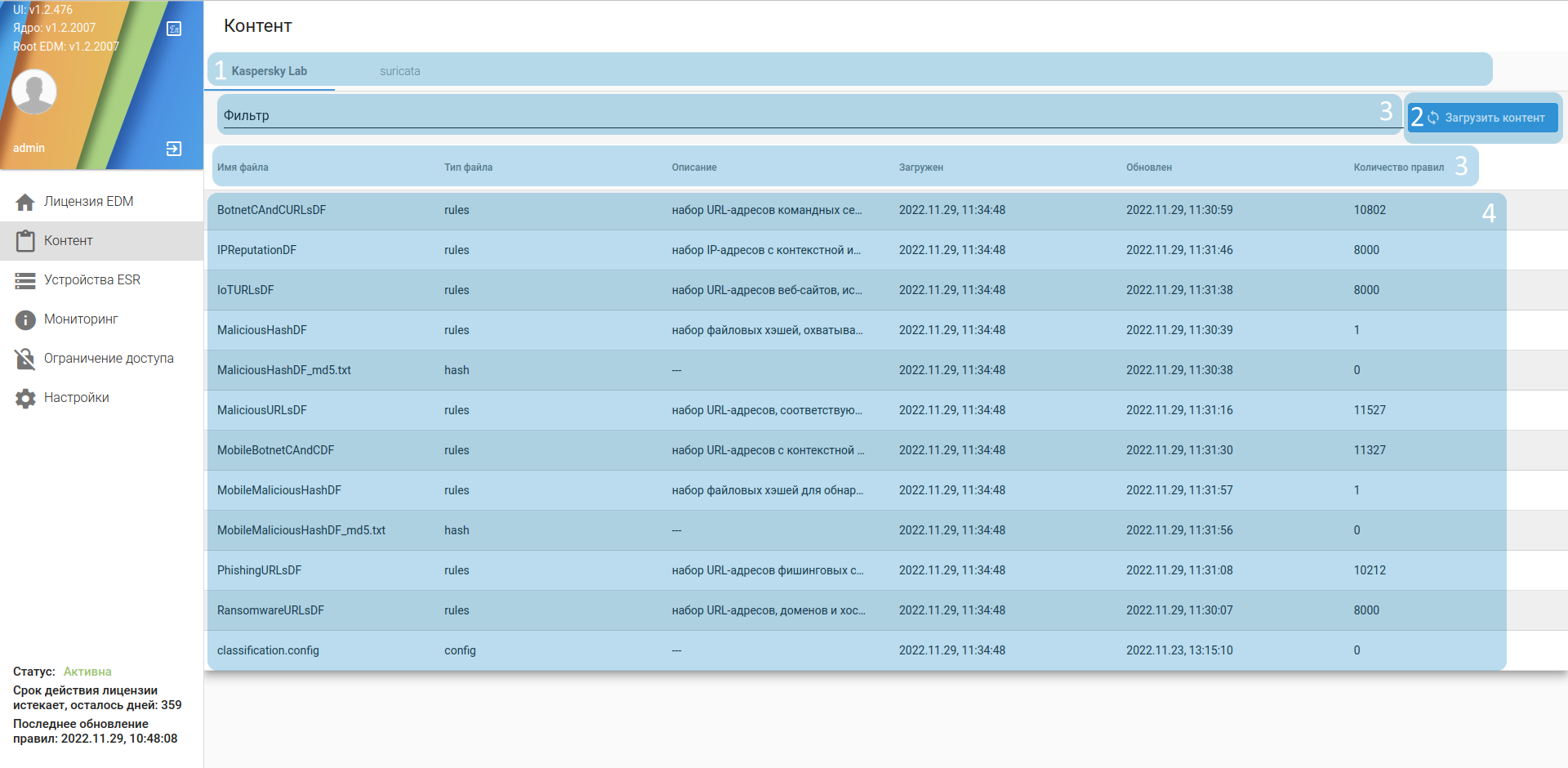Click the Контент page heading

tap(258, 26)
